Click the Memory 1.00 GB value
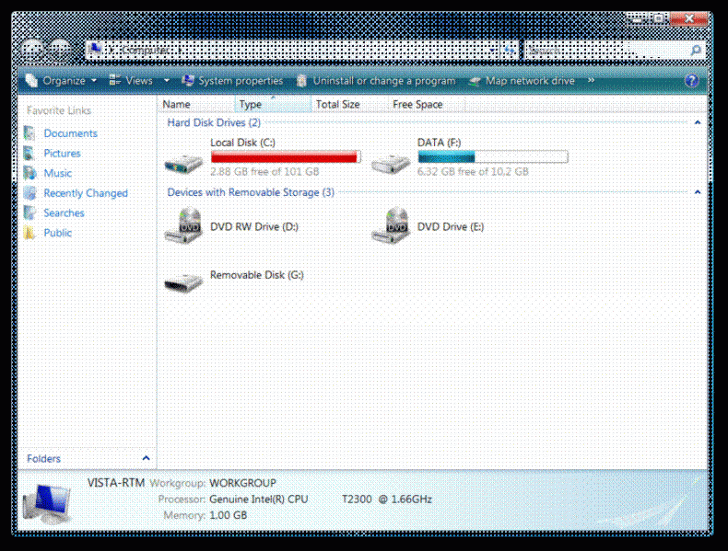Viewport: 728px width, 551px height. [x=228, y=515]
